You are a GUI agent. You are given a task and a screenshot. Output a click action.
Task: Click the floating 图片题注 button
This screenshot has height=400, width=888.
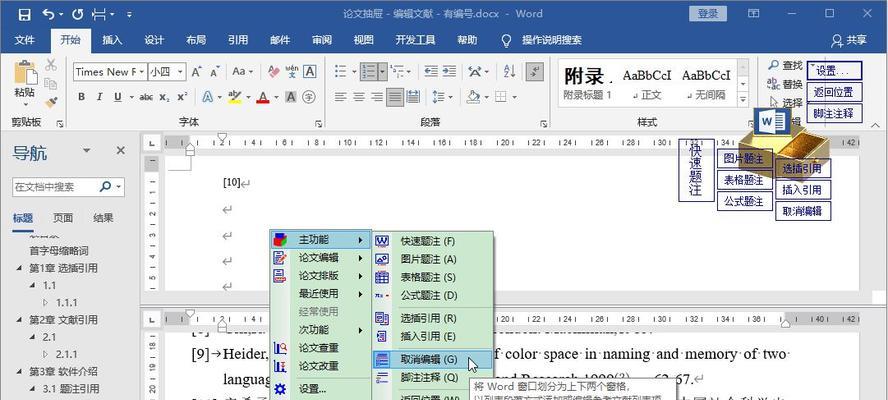[x=744, y=159]
